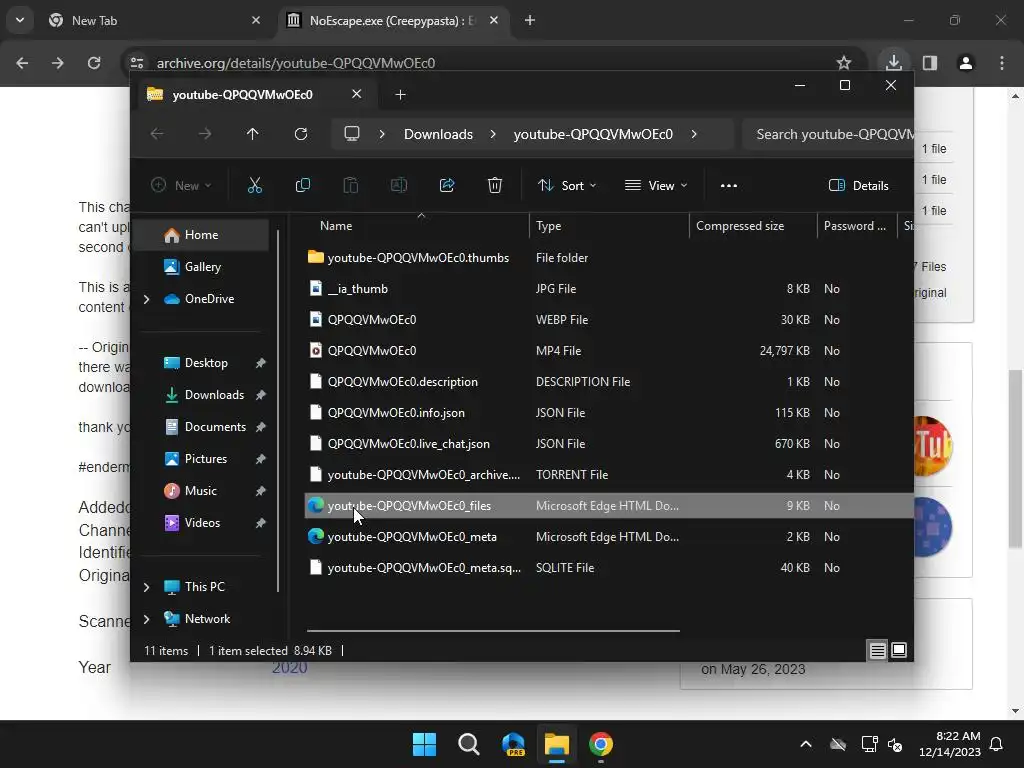Add a new Explorer tab
The height and width of the screenshot is (768, 1024).
pyautogui.click(x=400, y=95)
